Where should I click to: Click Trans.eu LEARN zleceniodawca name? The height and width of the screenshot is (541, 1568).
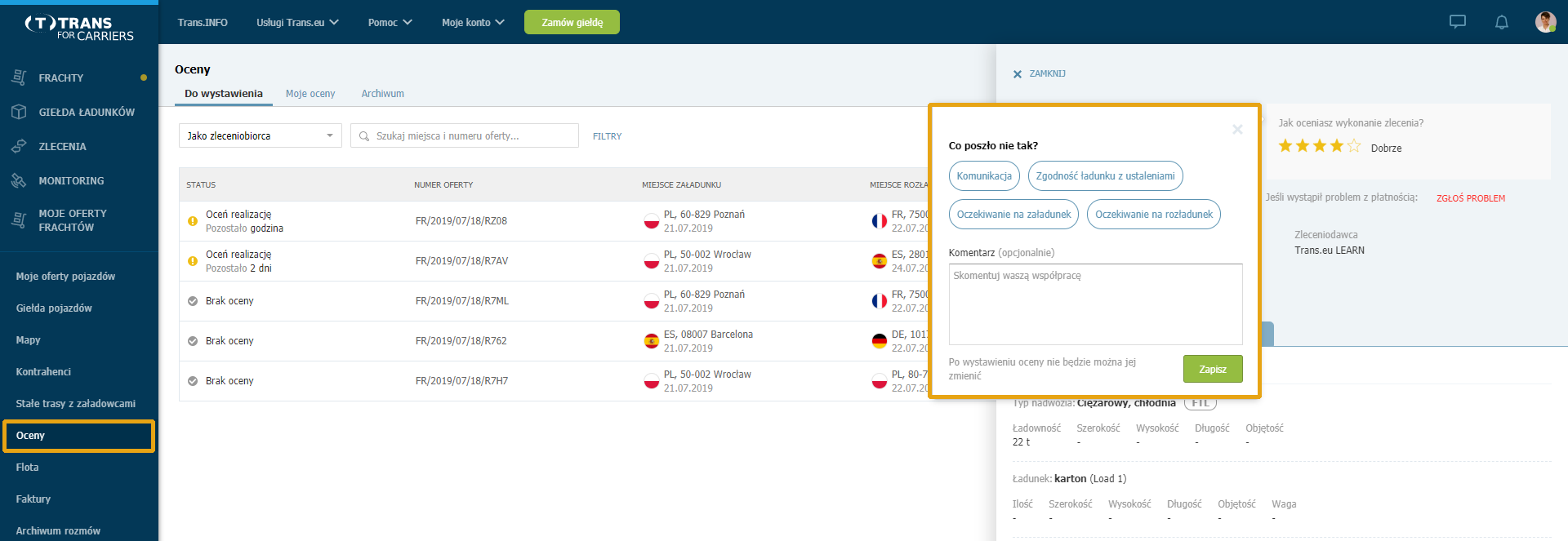click(x=1329, y=251)
